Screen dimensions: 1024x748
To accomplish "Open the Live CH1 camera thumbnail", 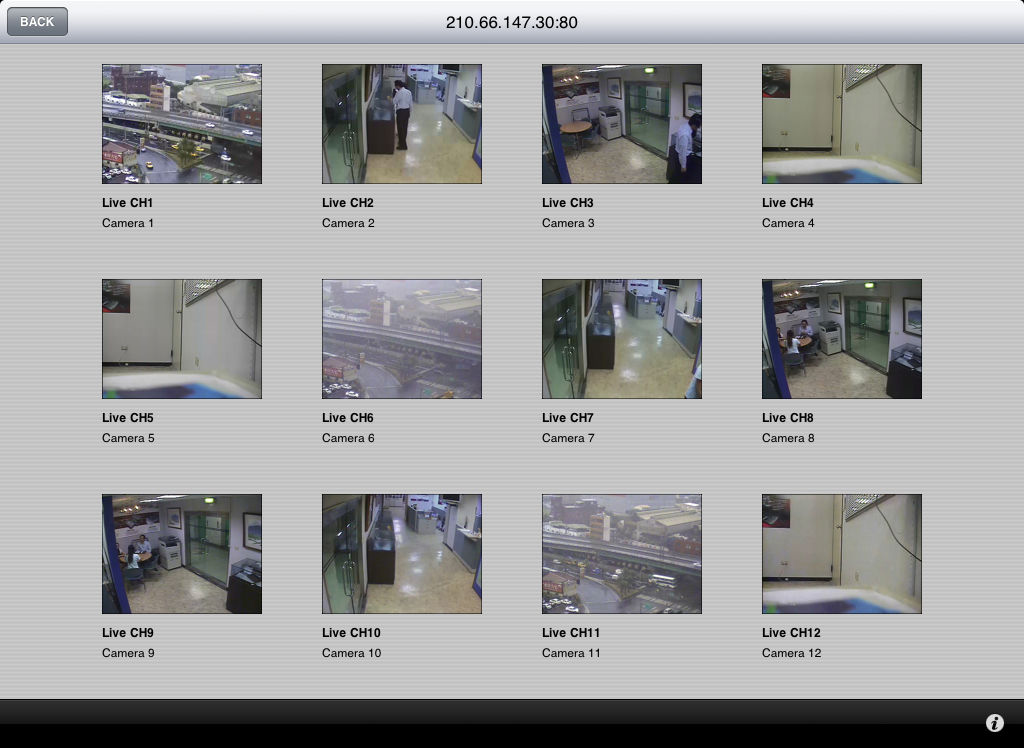I will coord(182,123).
